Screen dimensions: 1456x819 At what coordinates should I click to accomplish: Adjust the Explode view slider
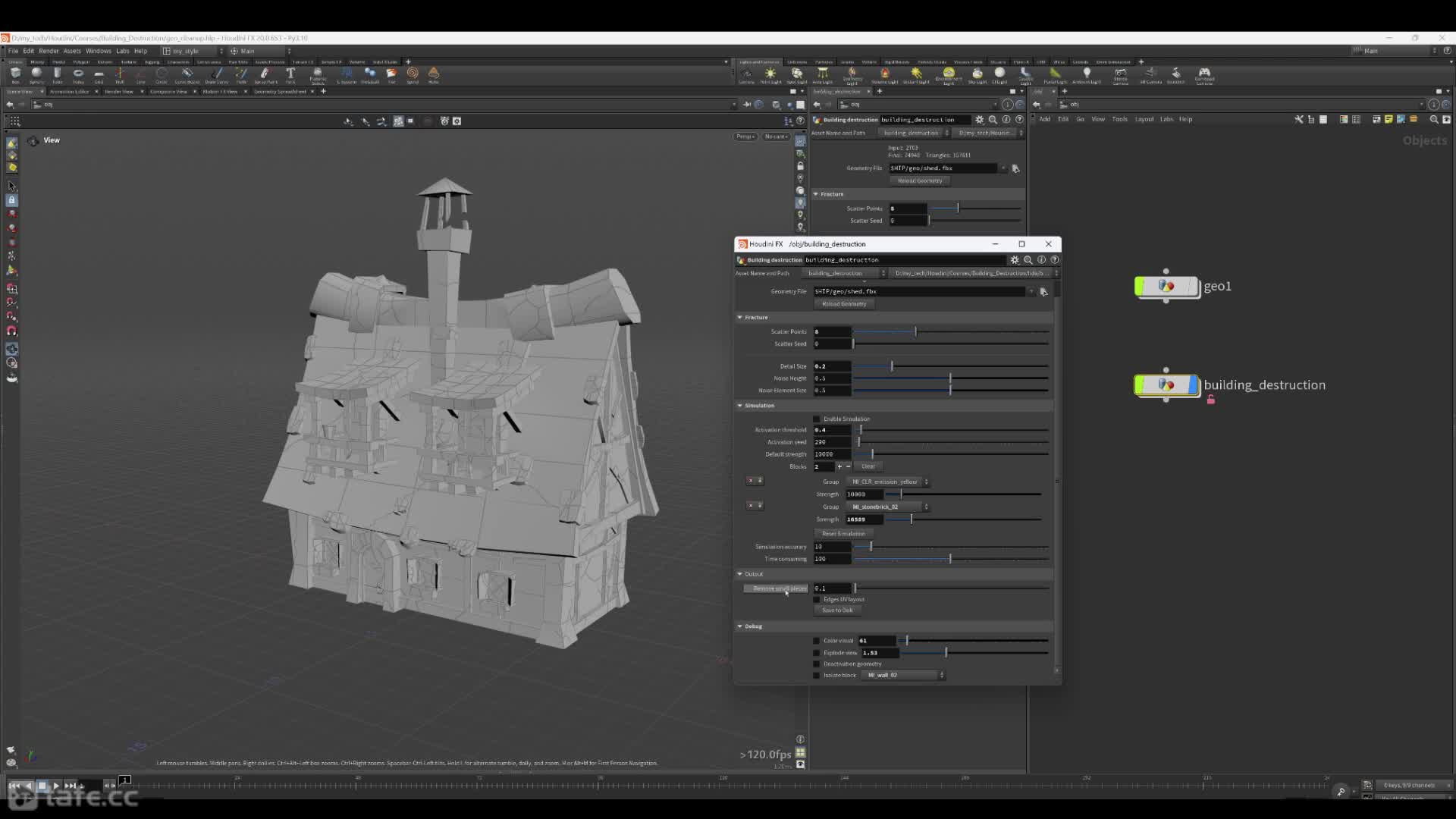pos(975,653)
